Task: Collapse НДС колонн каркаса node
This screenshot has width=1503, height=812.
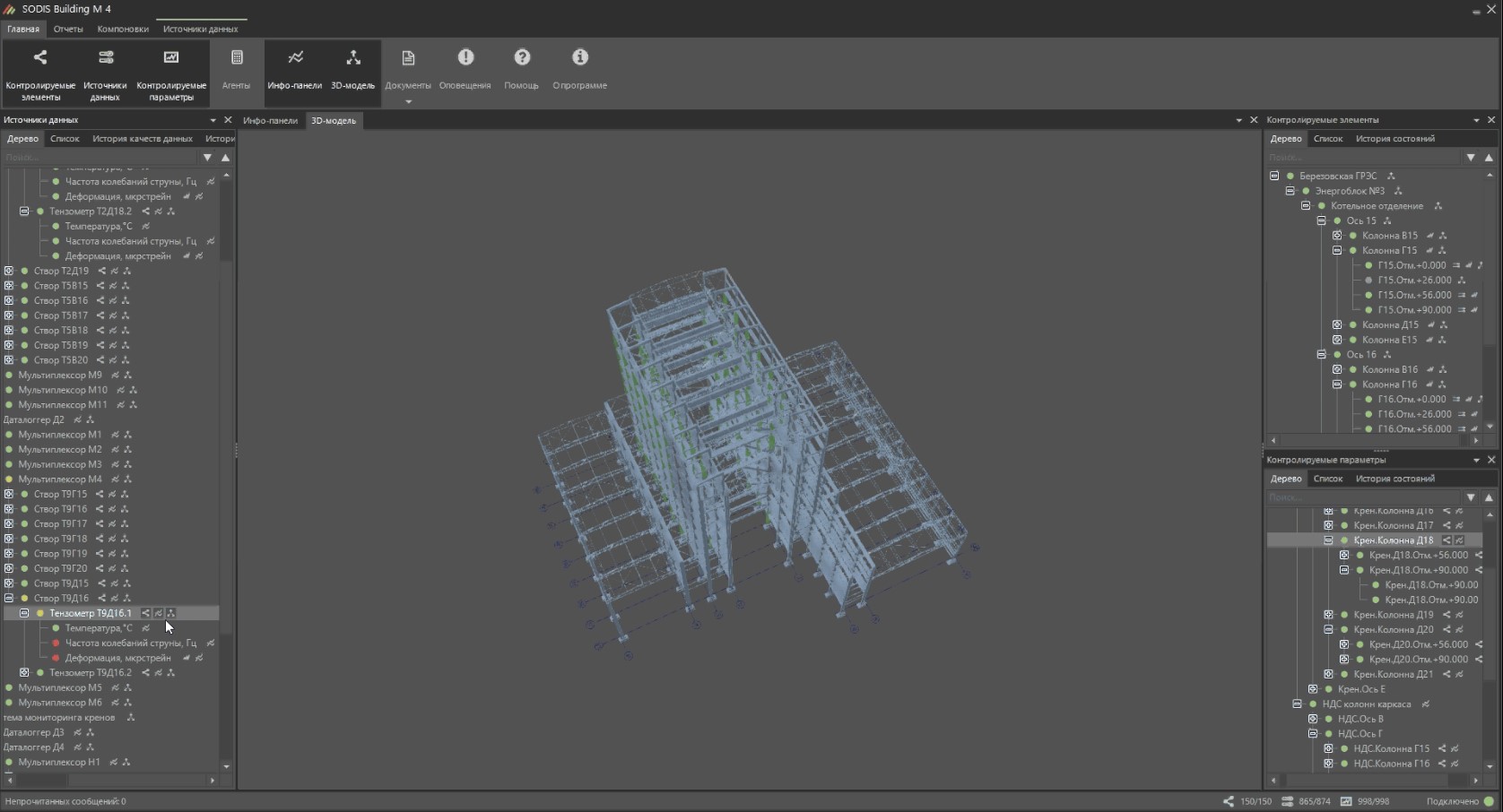Action: [1297, 704]
